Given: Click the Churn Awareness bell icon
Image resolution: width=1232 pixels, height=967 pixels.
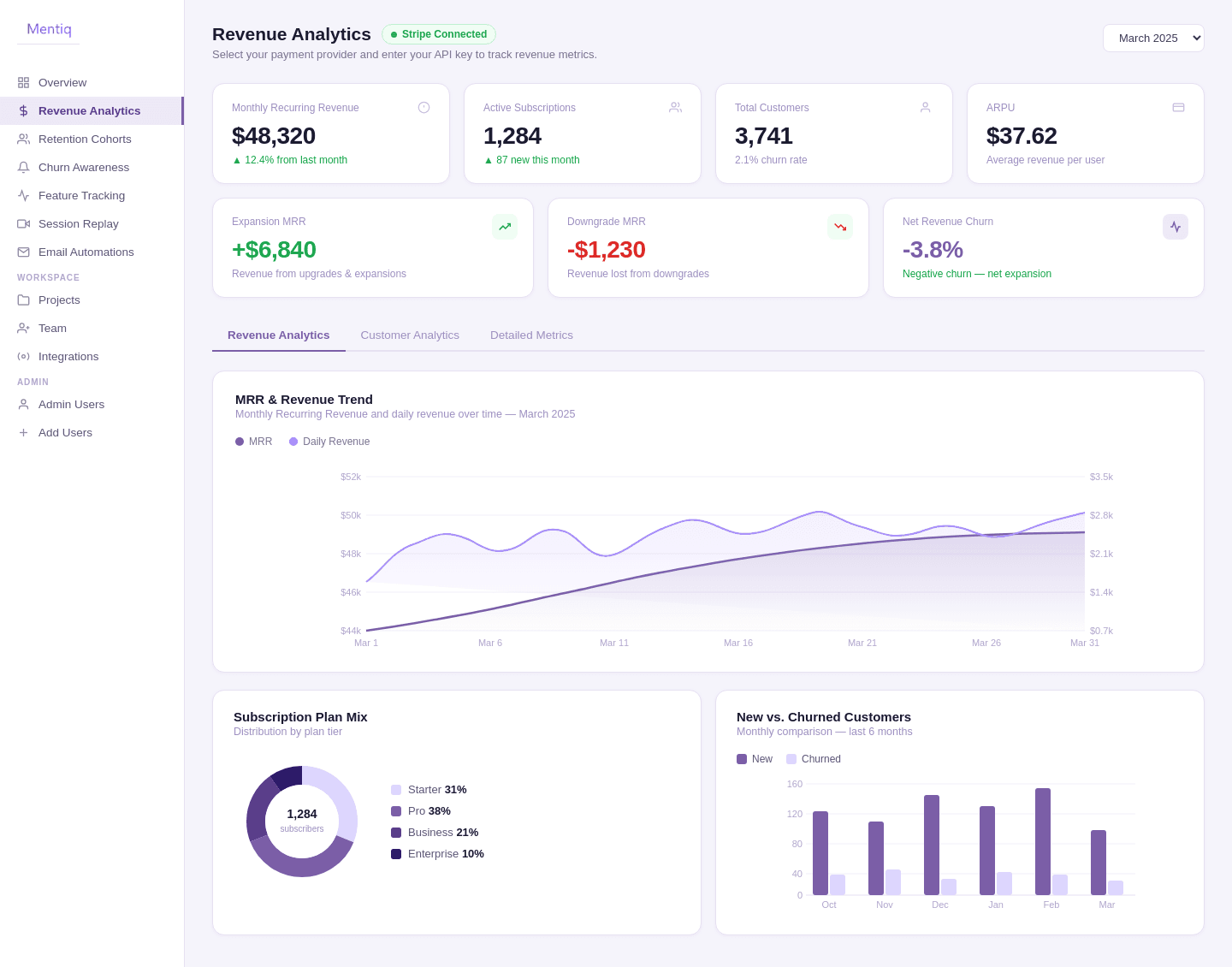Looking at the screenshot, I should 24,167.
